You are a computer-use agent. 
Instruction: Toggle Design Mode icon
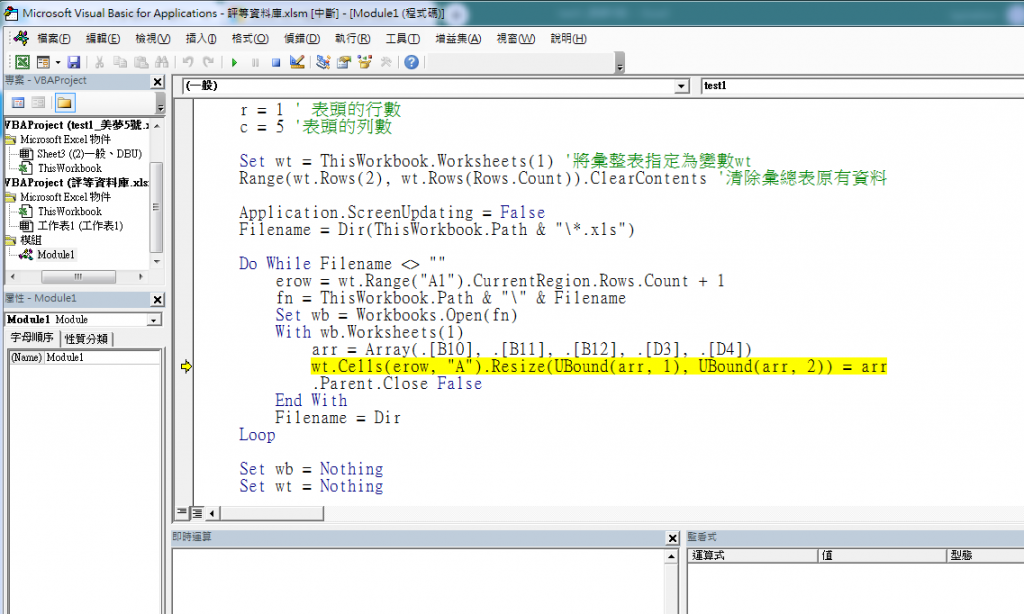[297, 62]
